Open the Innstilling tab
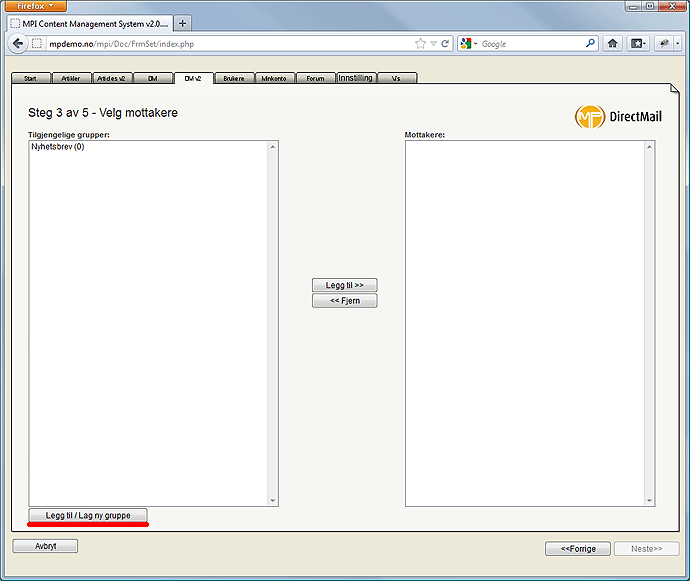Image resolution: width=690 pixels, height=581 pixels. point(356,78)
